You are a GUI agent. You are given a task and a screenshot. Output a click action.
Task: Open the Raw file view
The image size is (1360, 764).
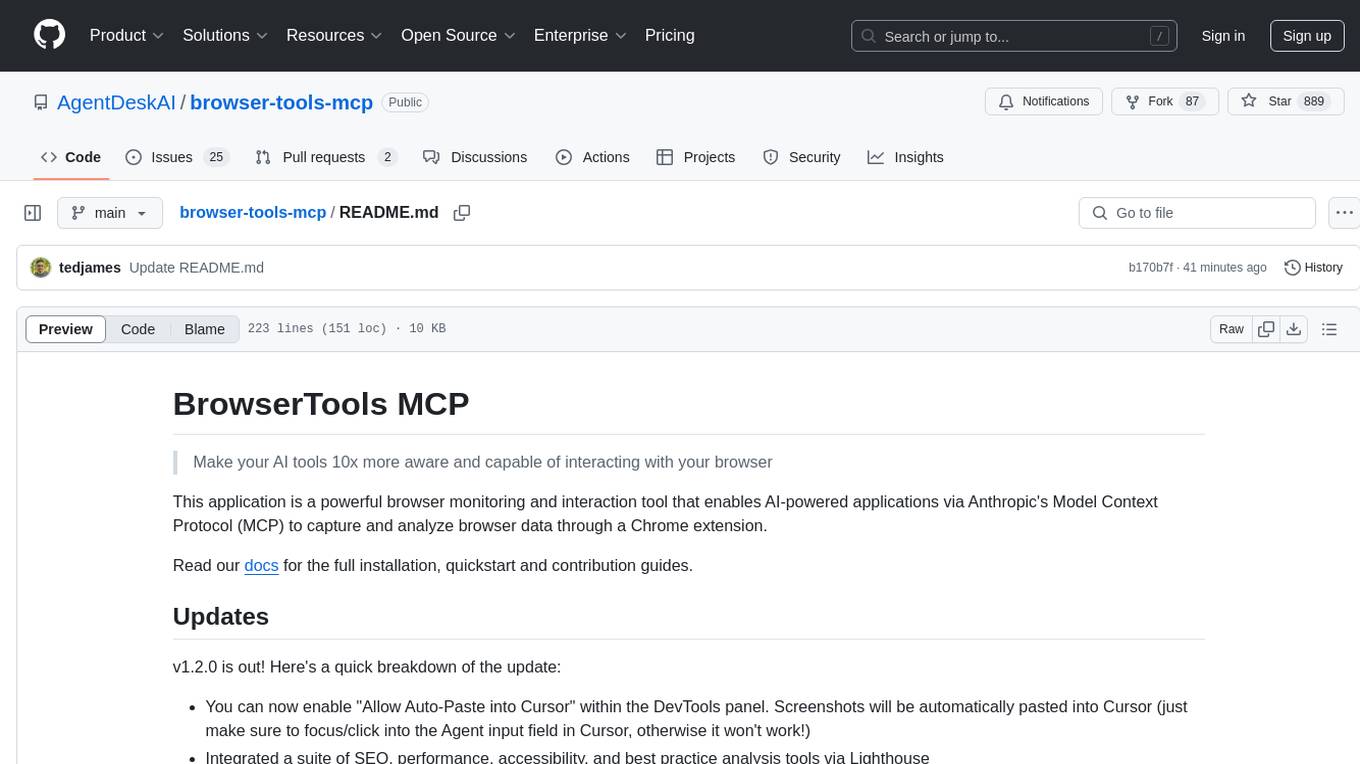1231,329
